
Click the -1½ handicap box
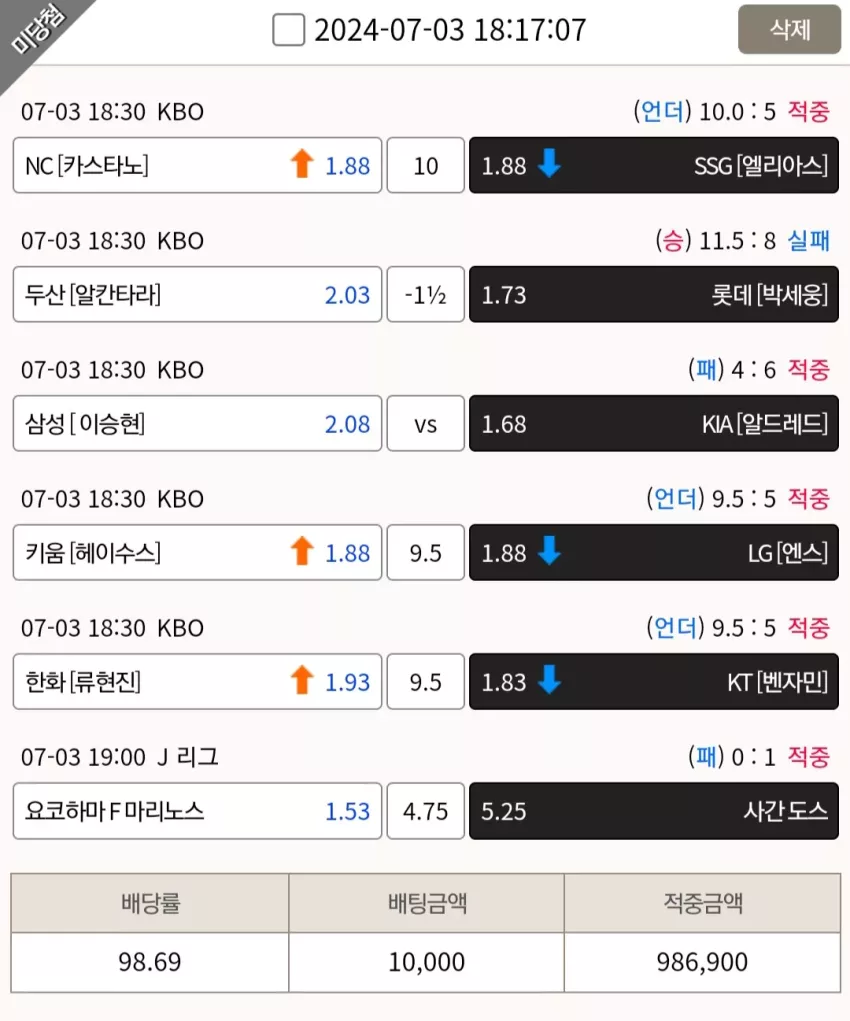[425, 294]
